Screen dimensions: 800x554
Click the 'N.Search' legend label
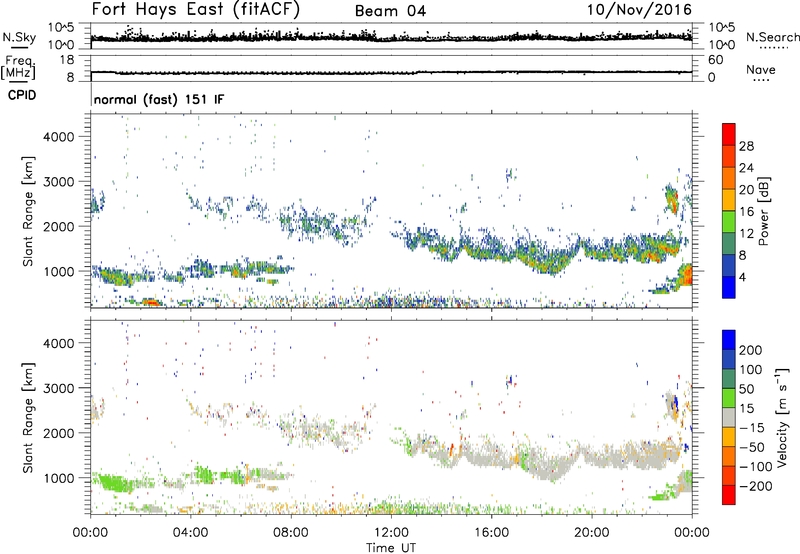[772, 37]
